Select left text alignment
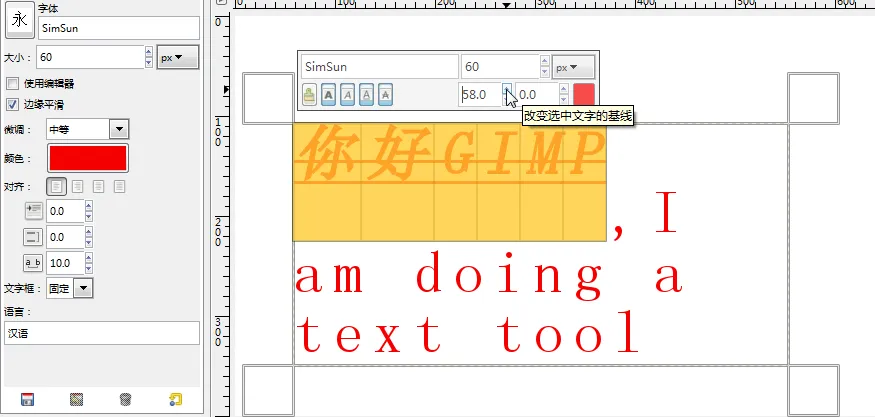The height and width of the screenshot is (417, 875). point(56,186)
